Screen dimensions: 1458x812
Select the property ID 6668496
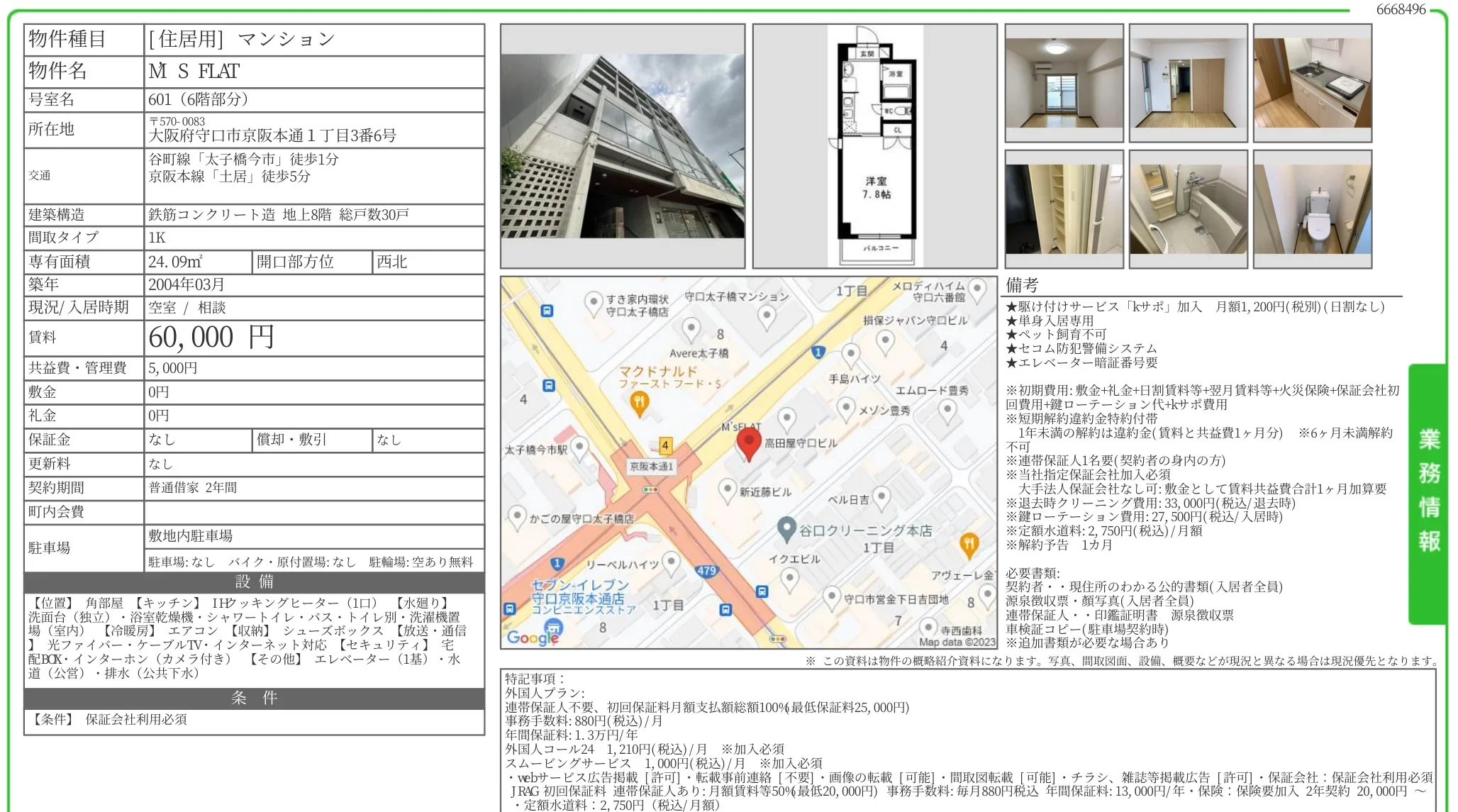1401,9
